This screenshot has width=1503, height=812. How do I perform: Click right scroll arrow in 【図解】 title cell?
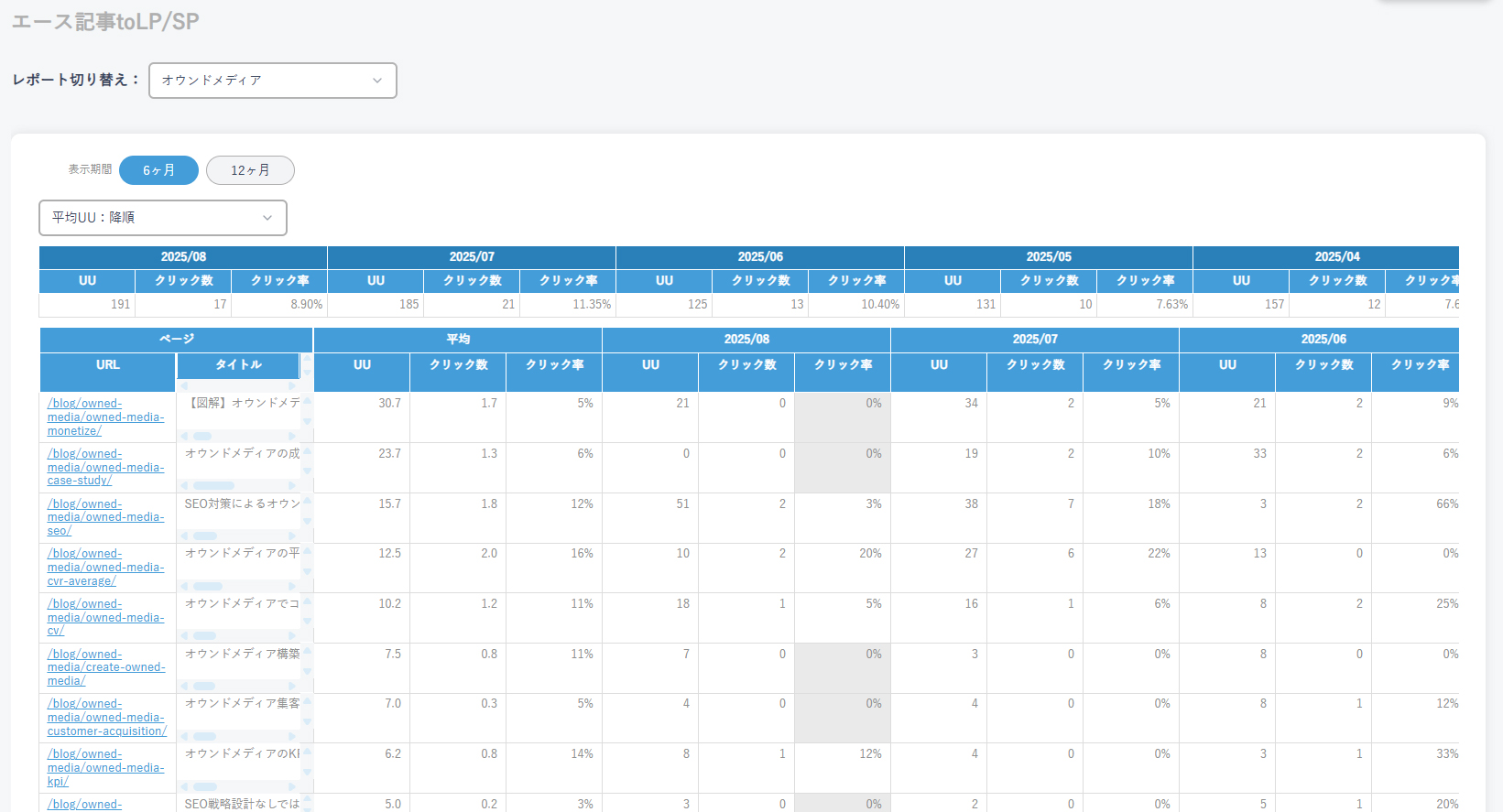(293, 436)
